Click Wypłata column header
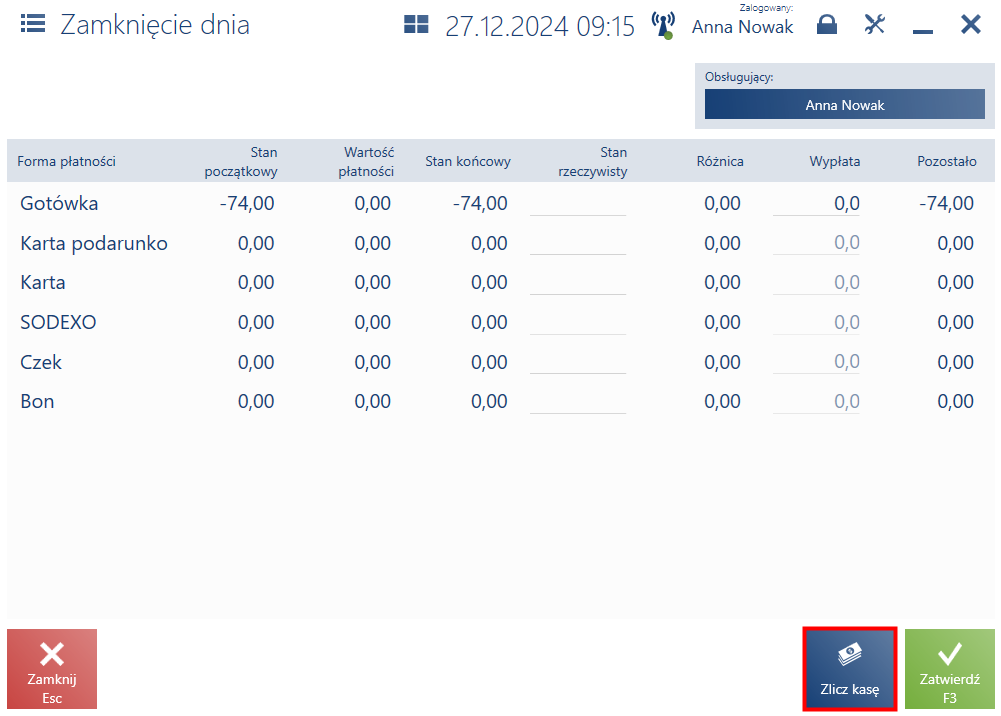The image size is (1001, 716). tap(835, 161)
